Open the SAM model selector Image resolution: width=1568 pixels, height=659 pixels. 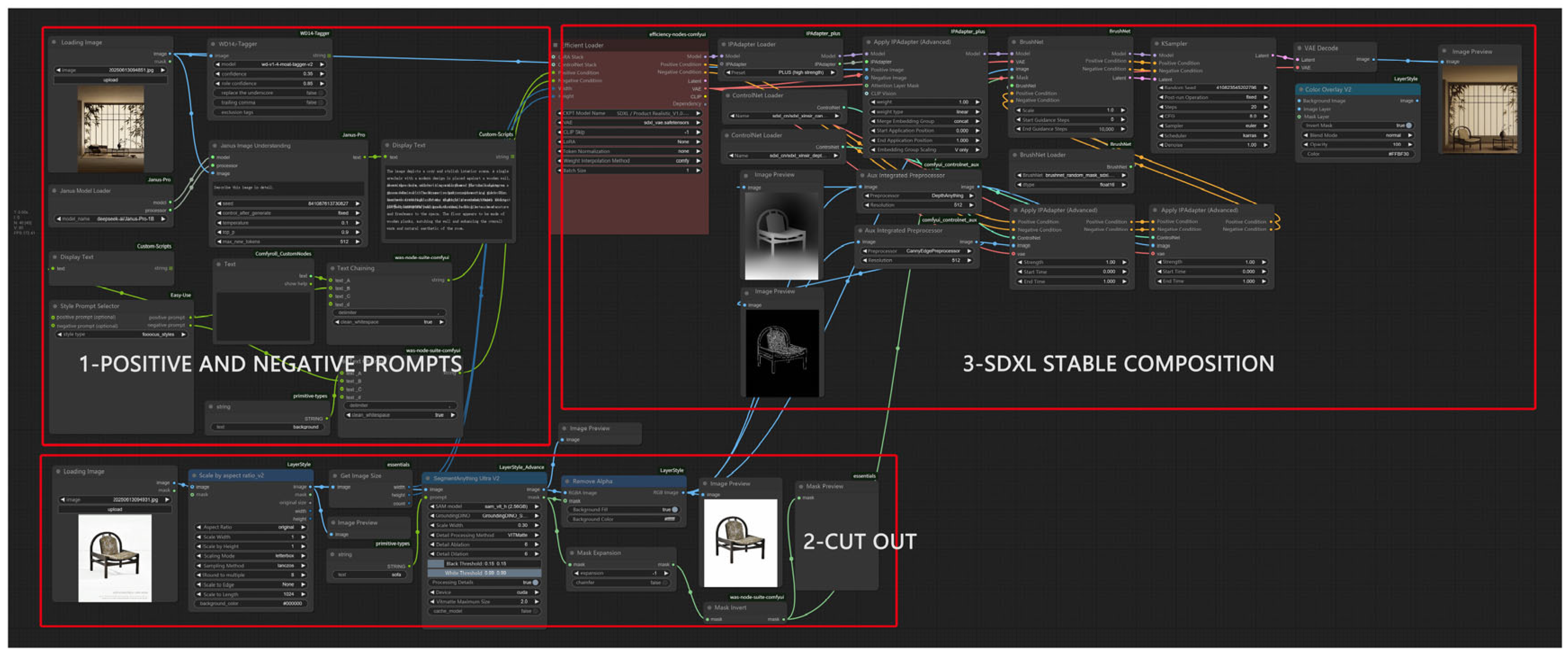484,506
